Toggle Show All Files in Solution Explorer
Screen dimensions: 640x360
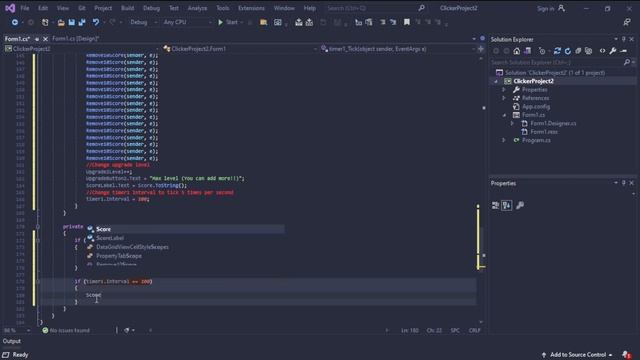(x=588, y=51)
